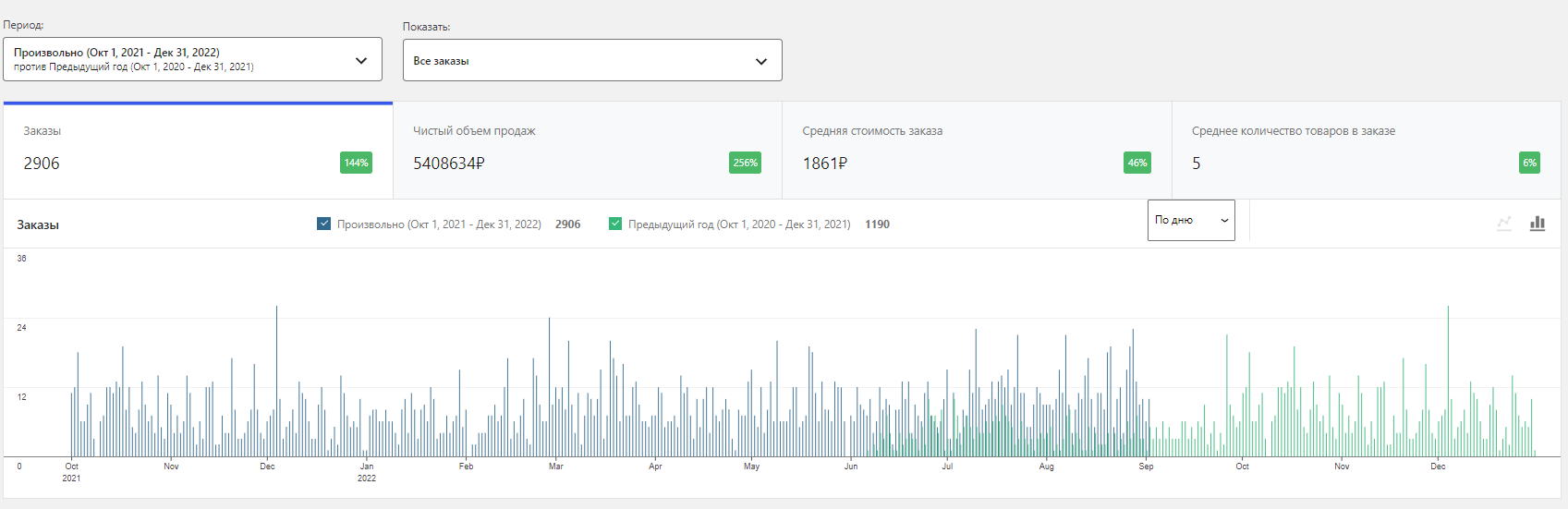Uncheck the Произвольно (Окт 1, 2021 - Дек 31, 2022) series
Screen dimensions: 1568x509
click(x=323, y=224)
